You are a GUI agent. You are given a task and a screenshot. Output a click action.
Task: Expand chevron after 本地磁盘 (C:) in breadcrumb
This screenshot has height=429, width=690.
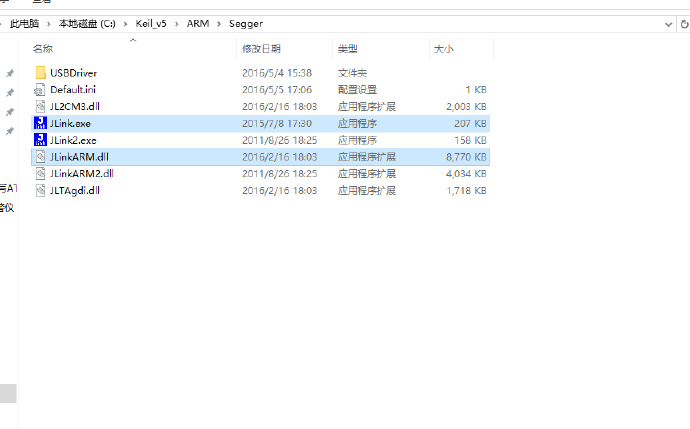click(x=125, y=24)
